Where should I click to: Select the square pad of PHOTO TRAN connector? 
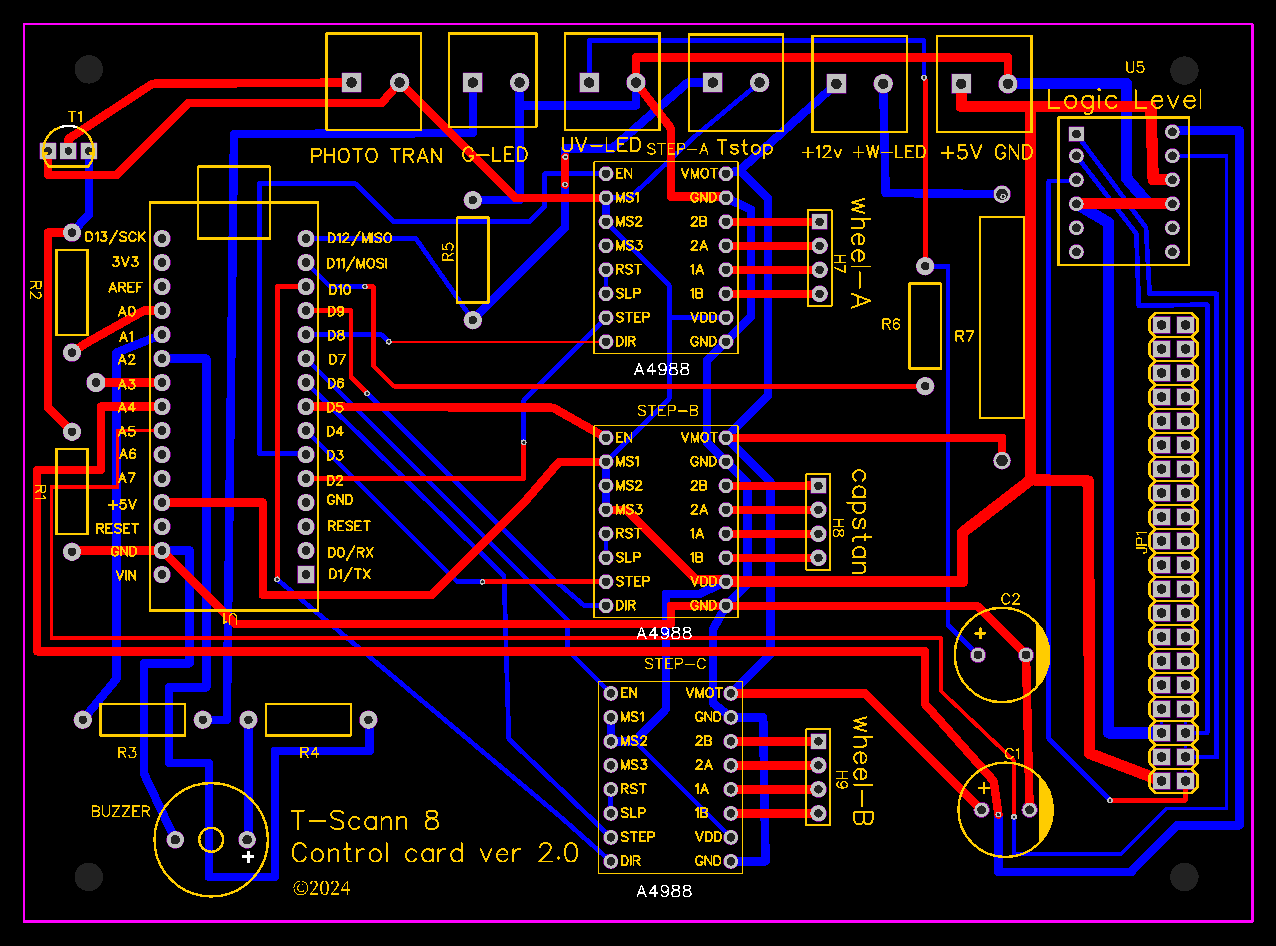(351, 82)
